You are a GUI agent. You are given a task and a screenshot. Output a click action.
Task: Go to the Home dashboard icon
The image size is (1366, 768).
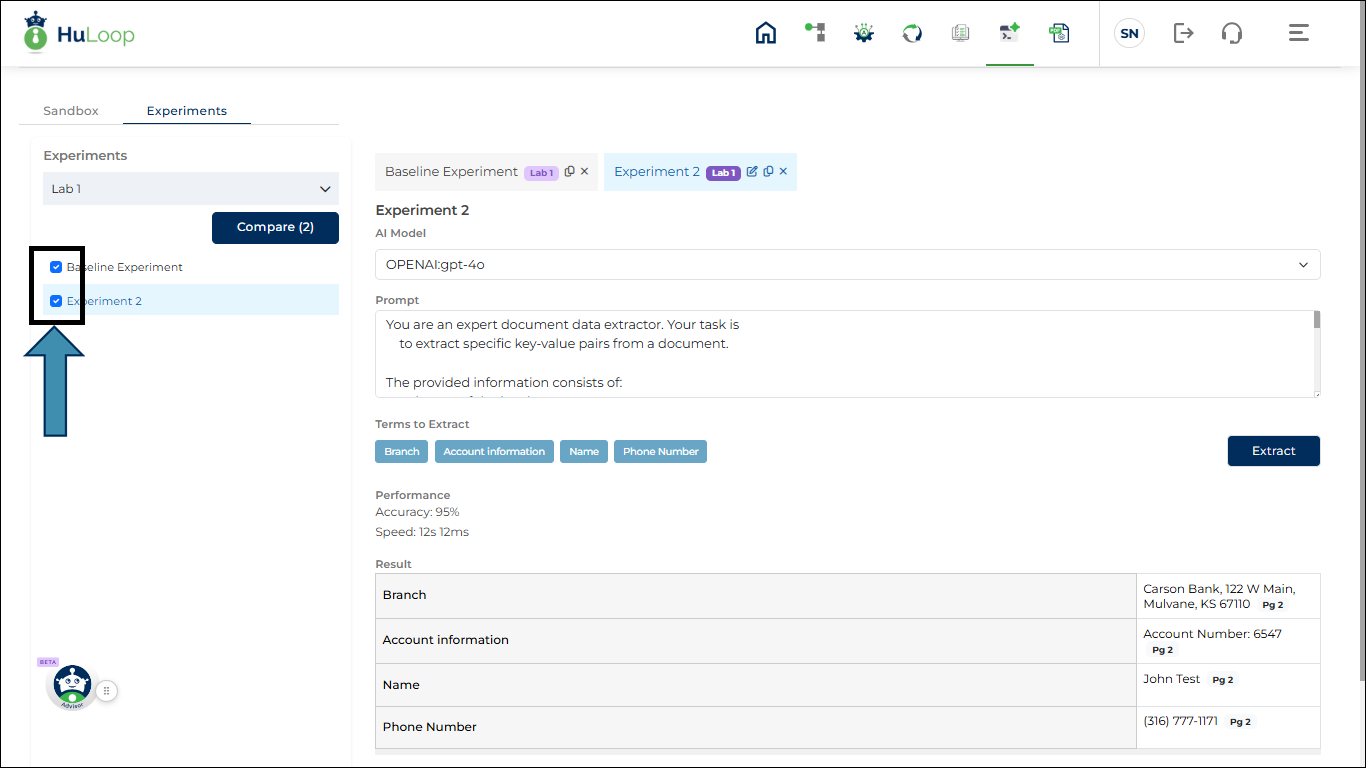[766, 33]
